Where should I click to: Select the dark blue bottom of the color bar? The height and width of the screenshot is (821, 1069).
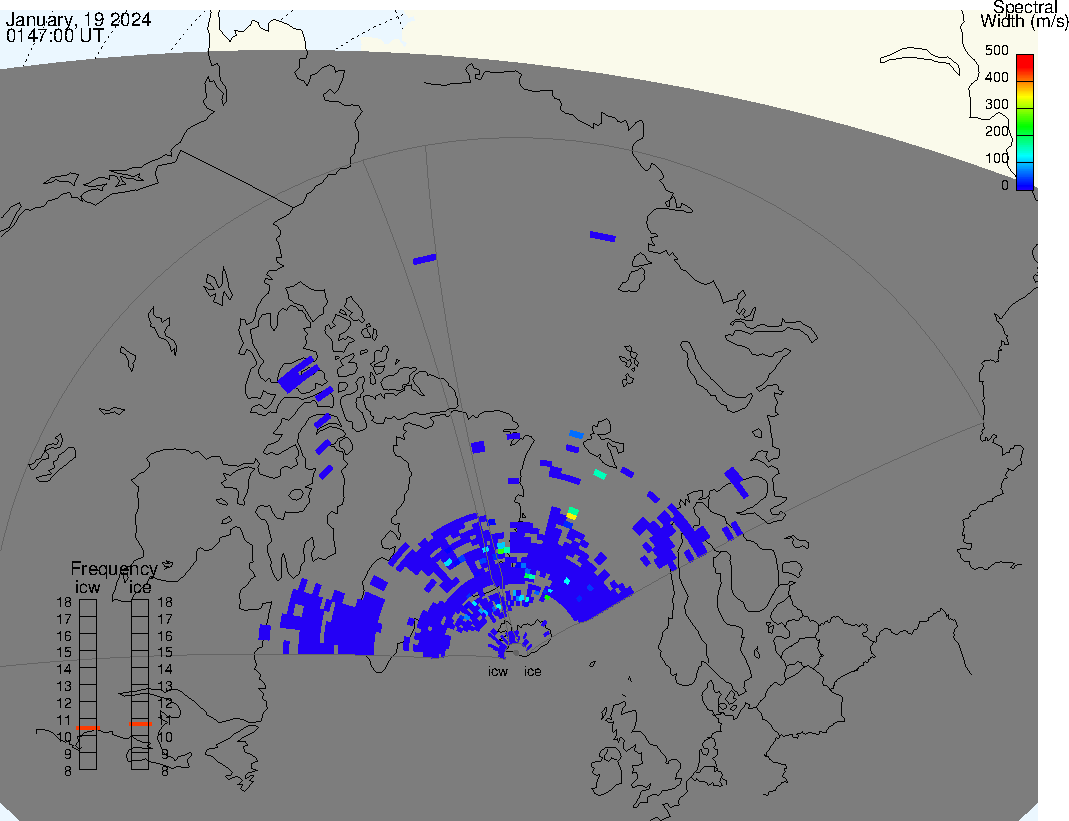pyautogui.click(x=1025, y=177)
